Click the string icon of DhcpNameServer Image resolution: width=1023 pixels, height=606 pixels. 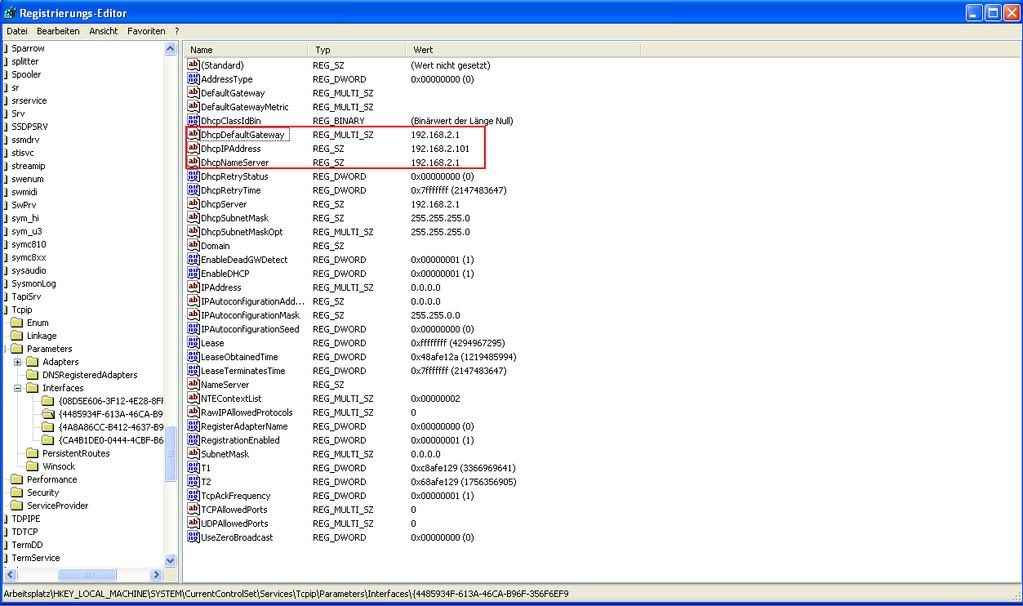pos(193,162)
